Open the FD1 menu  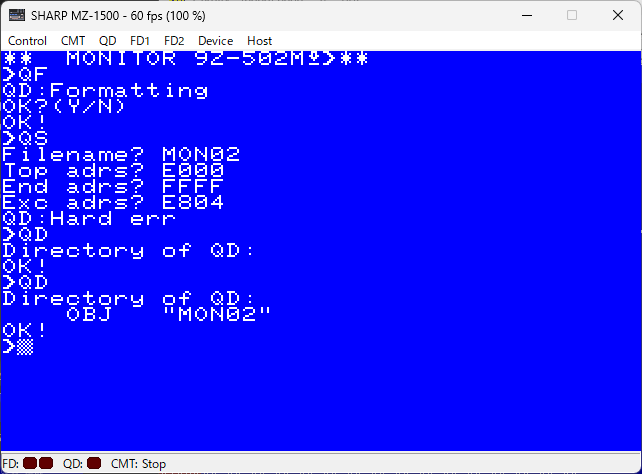[140, 41]
